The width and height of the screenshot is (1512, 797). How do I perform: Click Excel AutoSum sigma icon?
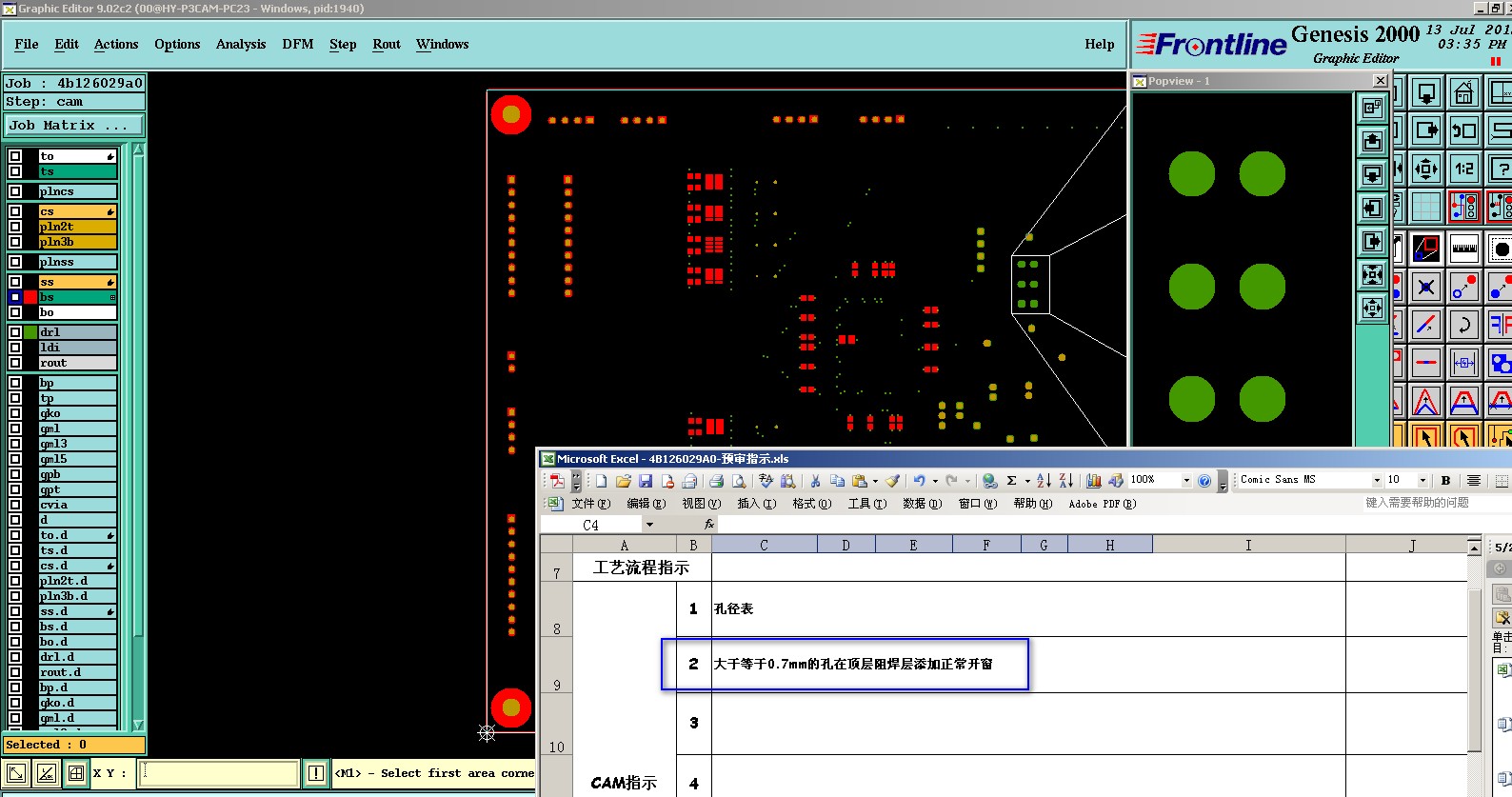[x=1012, y=481]
